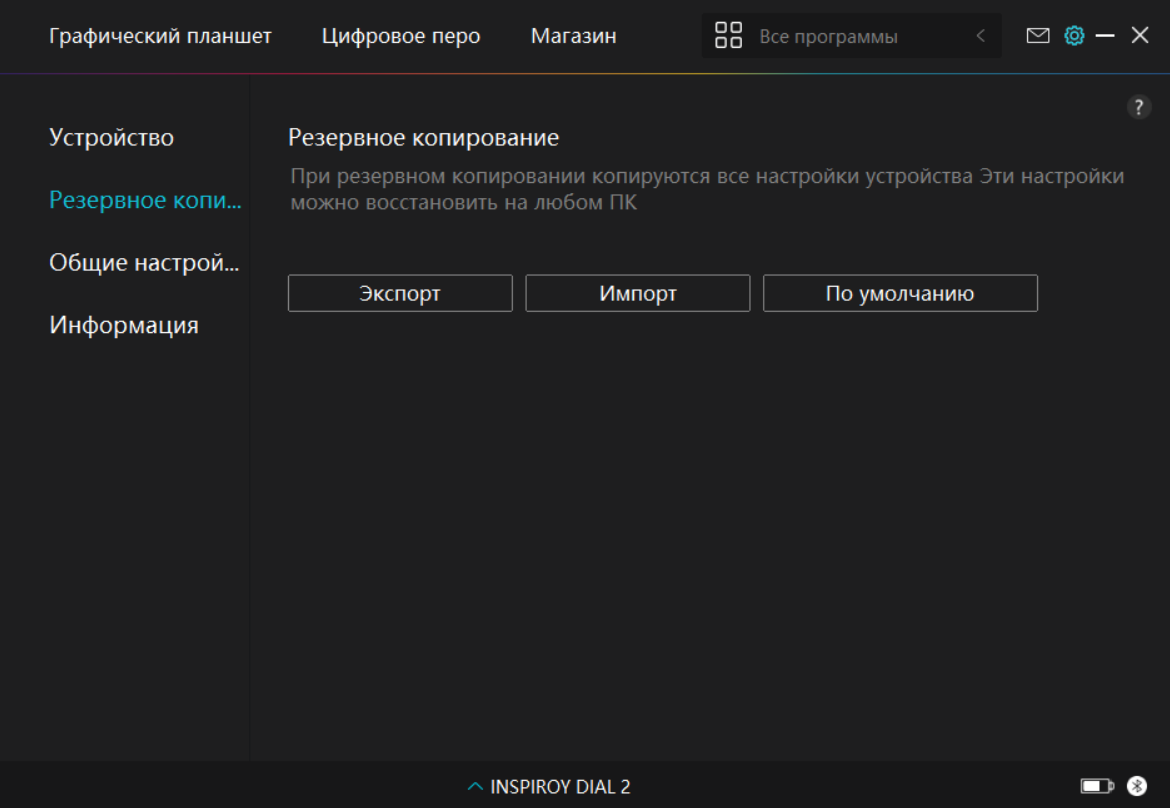
Task: Open help via the question mark icon
Action: (1138, 108)
